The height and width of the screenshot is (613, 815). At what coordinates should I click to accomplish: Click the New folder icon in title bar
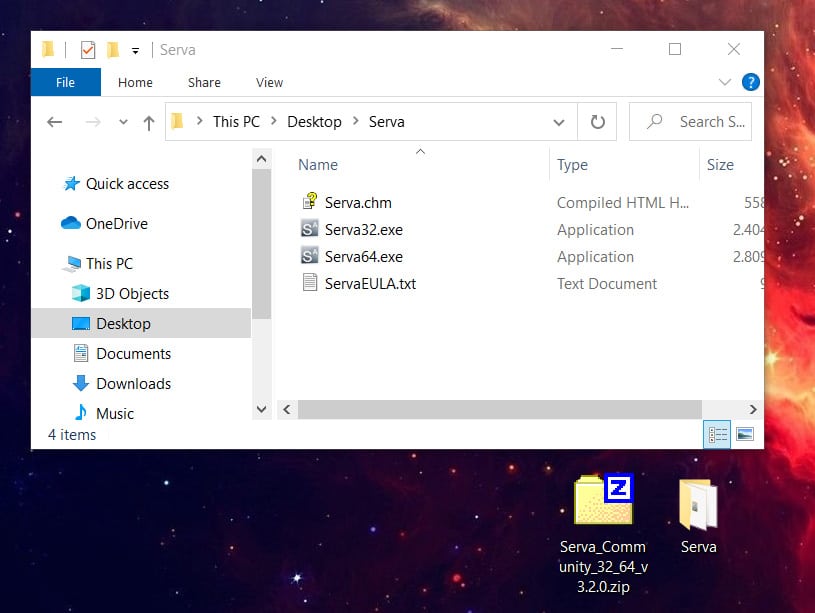[x=112, y=50]
